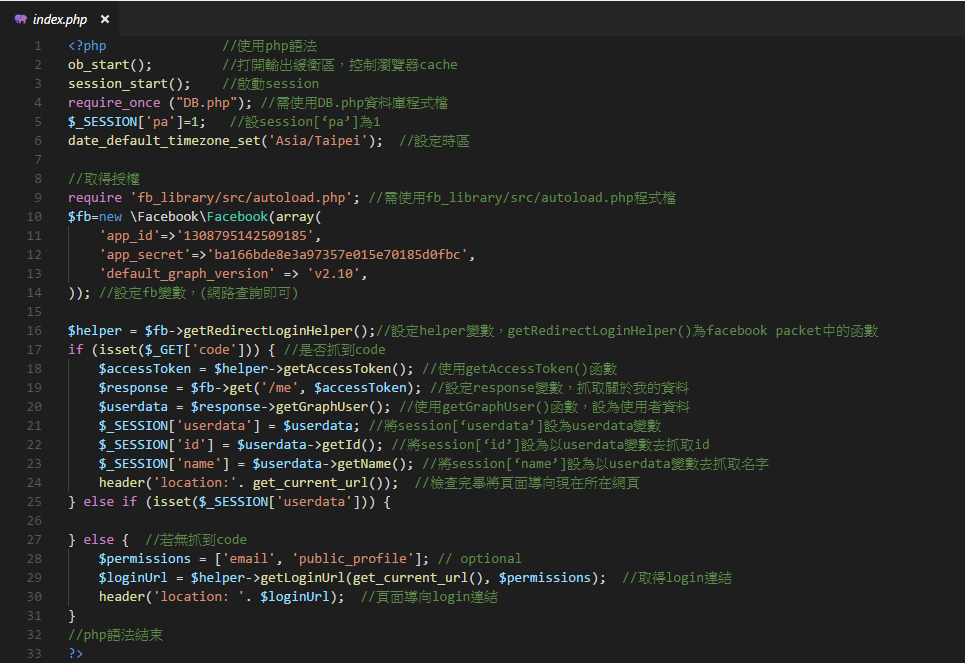Click the '//頁面導向login連結' comment

(429, 597)
